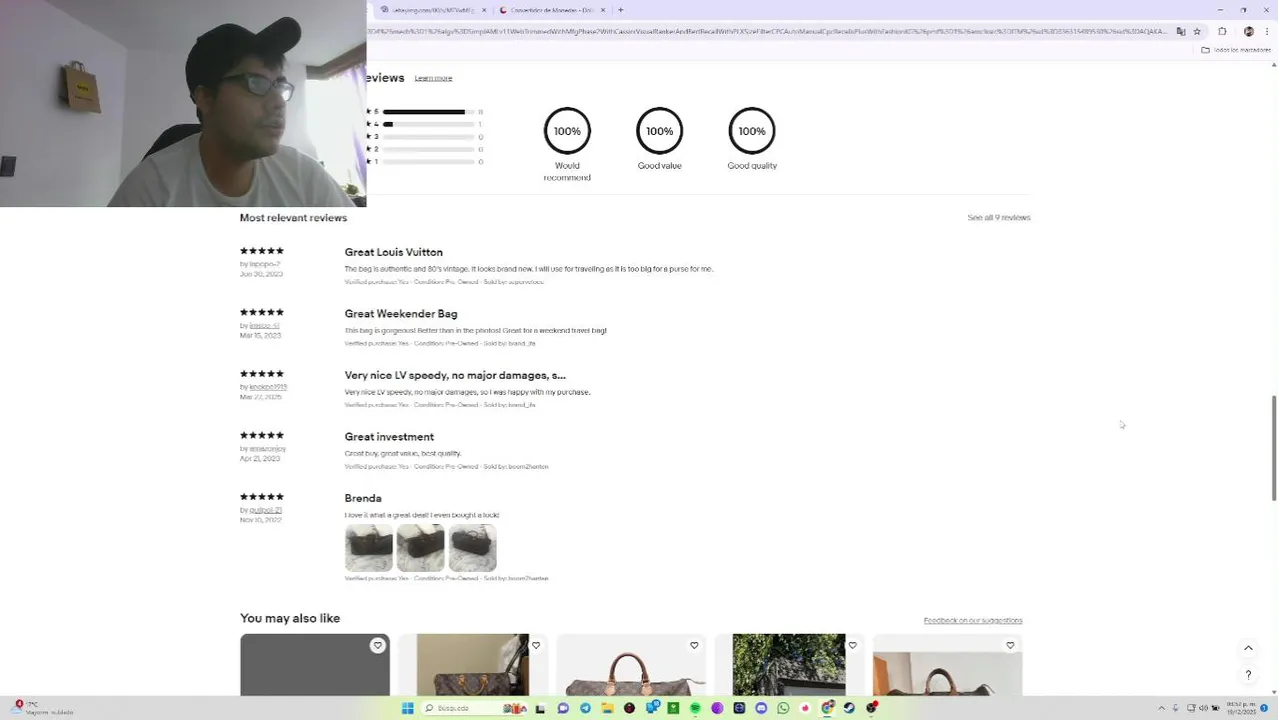The height and width of the screenshot is (720, 1278).
Task: Click the browser address bar
Action: pos(770,31)
